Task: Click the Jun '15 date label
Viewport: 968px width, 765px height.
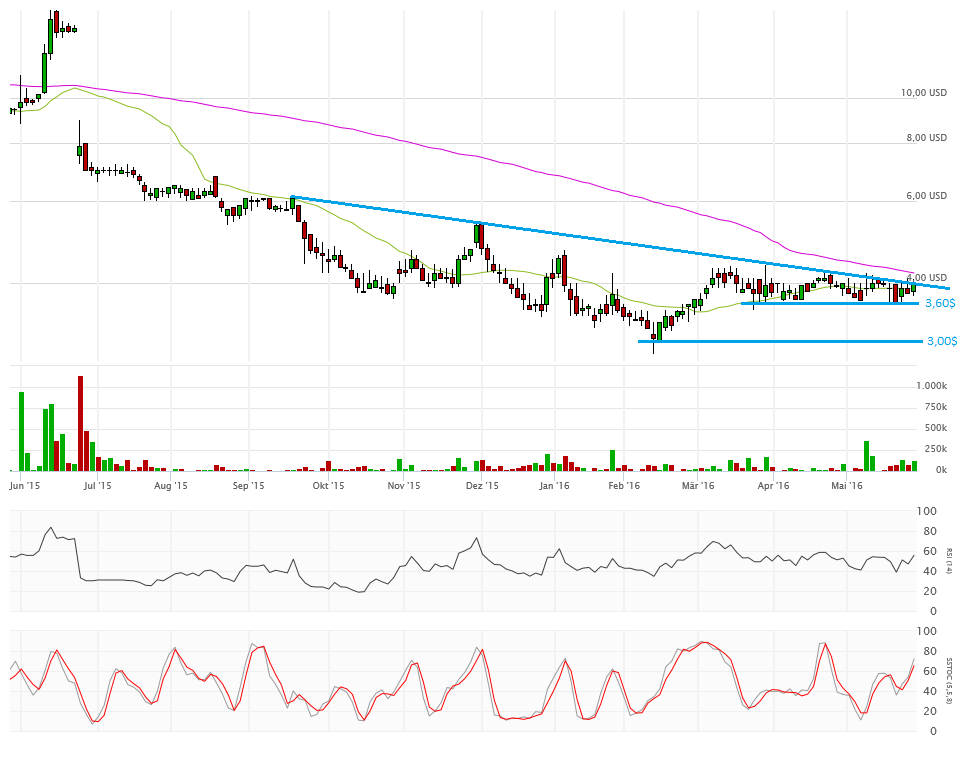Action: [23, 486]
